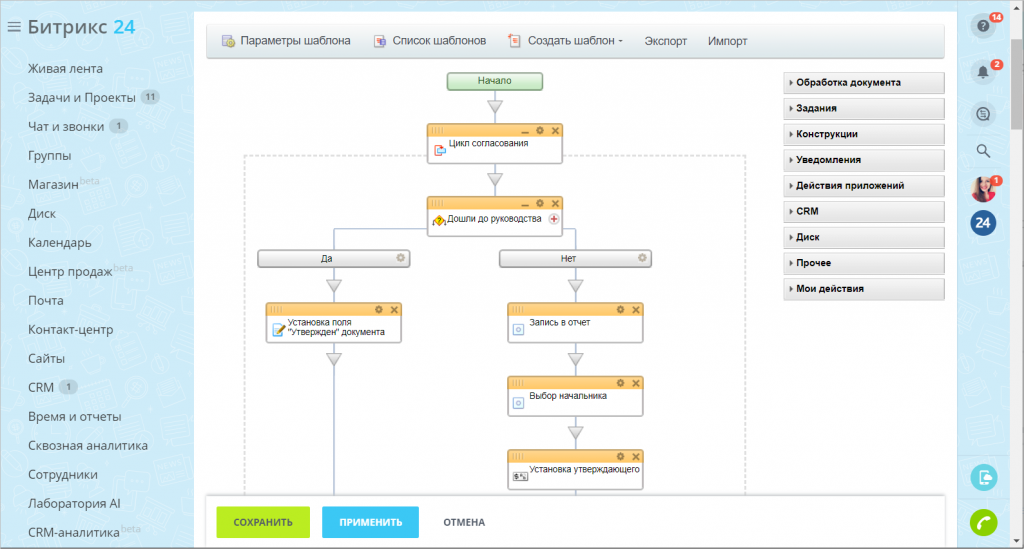
Task: Open Календарь in sidebar
Action: click(x=59, y=243)
